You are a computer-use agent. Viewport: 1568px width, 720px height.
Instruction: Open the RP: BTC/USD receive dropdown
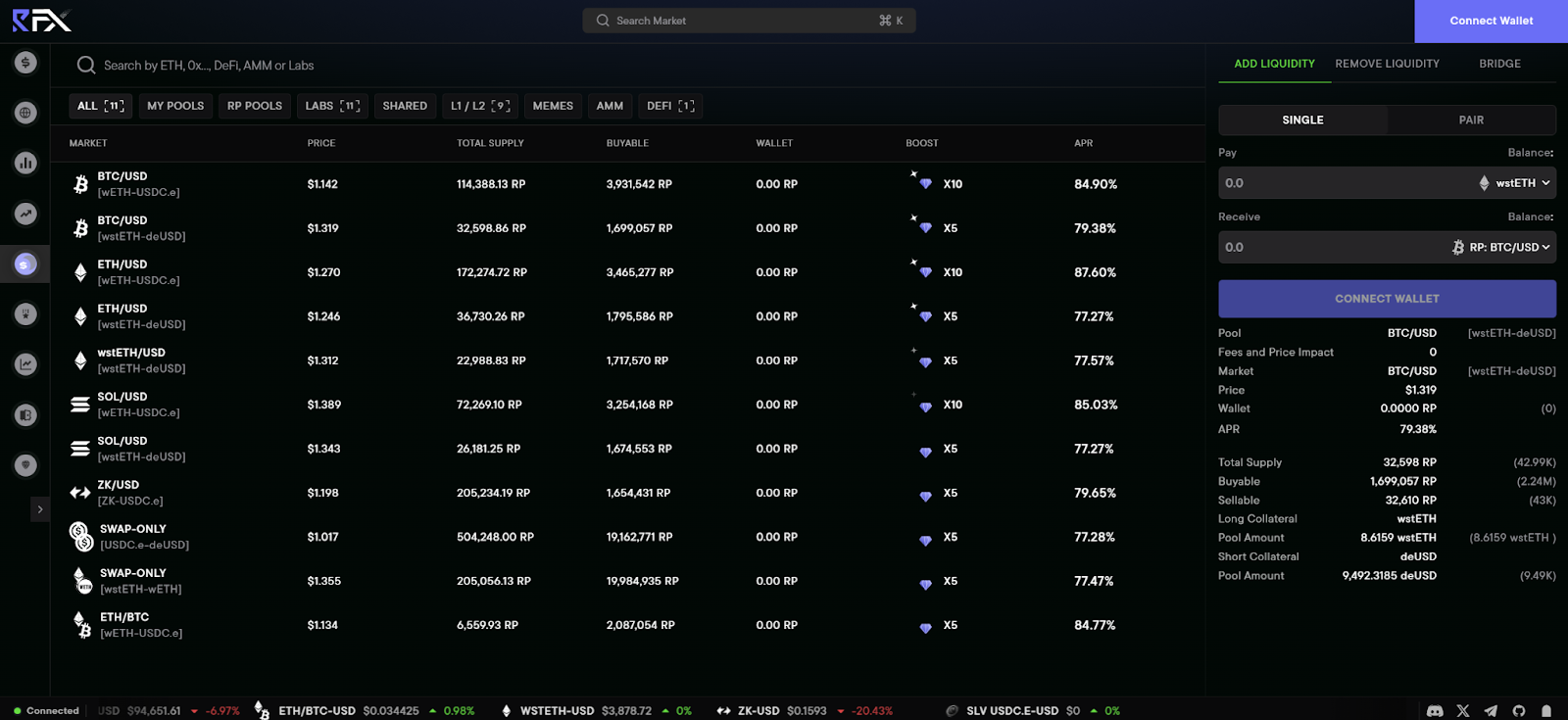pyautogui.click(x=1501, y=248)
